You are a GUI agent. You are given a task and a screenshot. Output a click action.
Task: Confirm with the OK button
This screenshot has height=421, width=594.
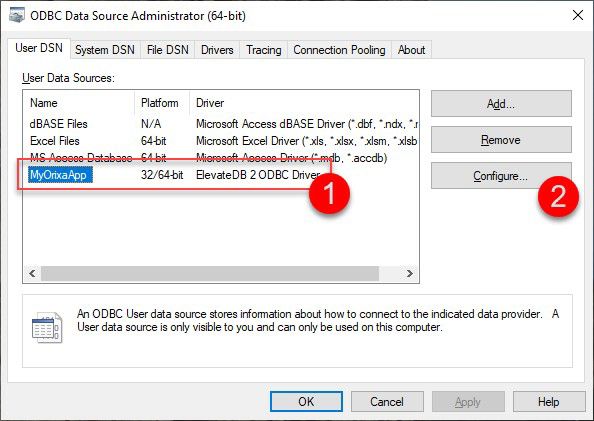click(x=306, y=401)
